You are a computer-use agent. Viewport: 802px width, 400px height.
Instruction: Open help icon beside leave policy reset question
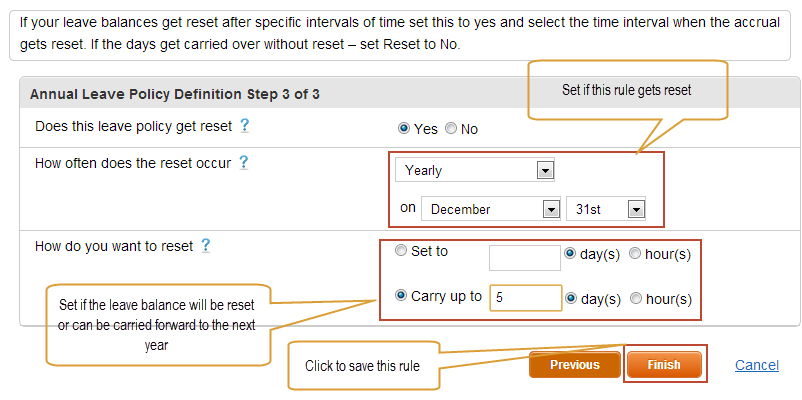click(x=244, y=125)
